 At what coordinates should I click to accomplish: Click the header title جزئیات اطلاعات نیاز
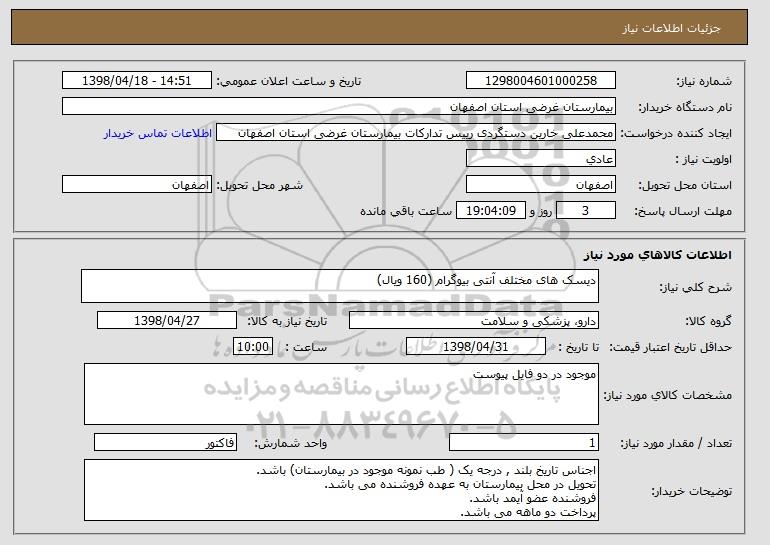(x=671, y=28)
